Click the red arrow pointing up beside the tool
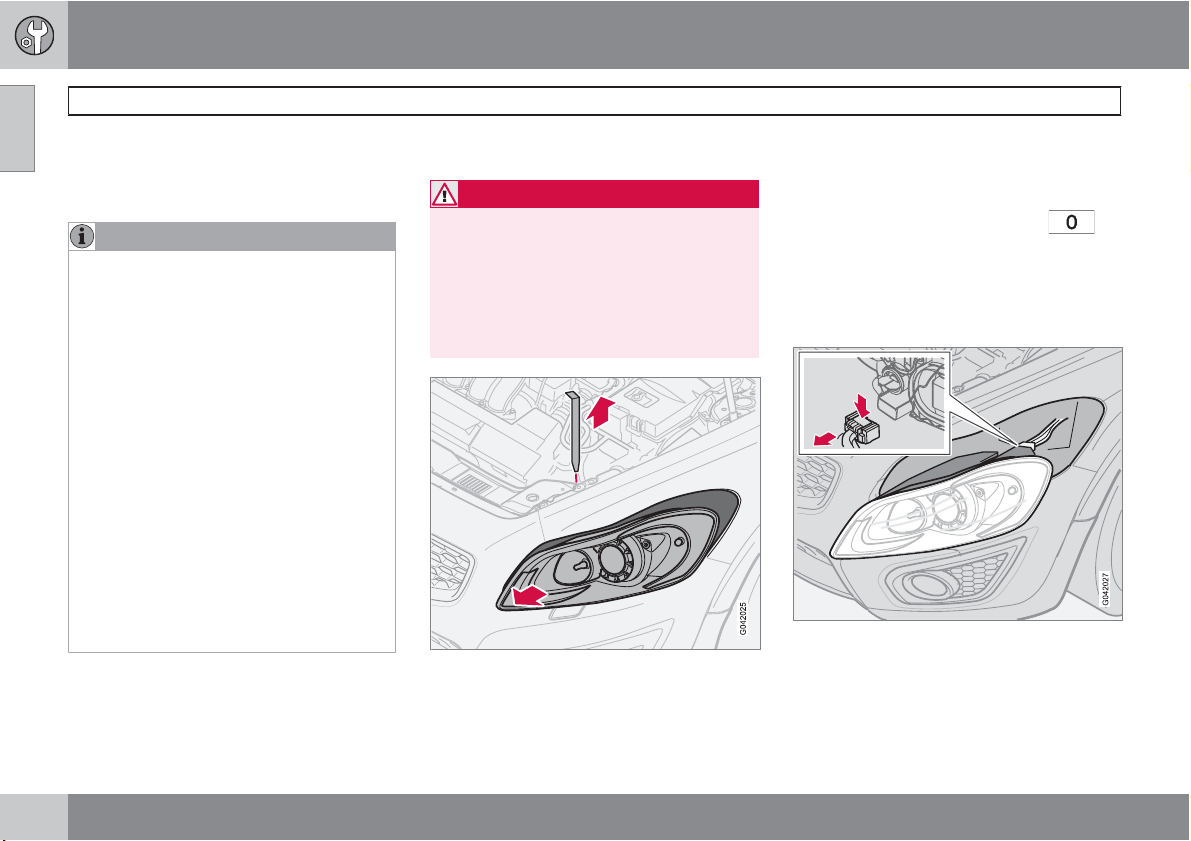1191x841 pixels. [x=601, y=411]
